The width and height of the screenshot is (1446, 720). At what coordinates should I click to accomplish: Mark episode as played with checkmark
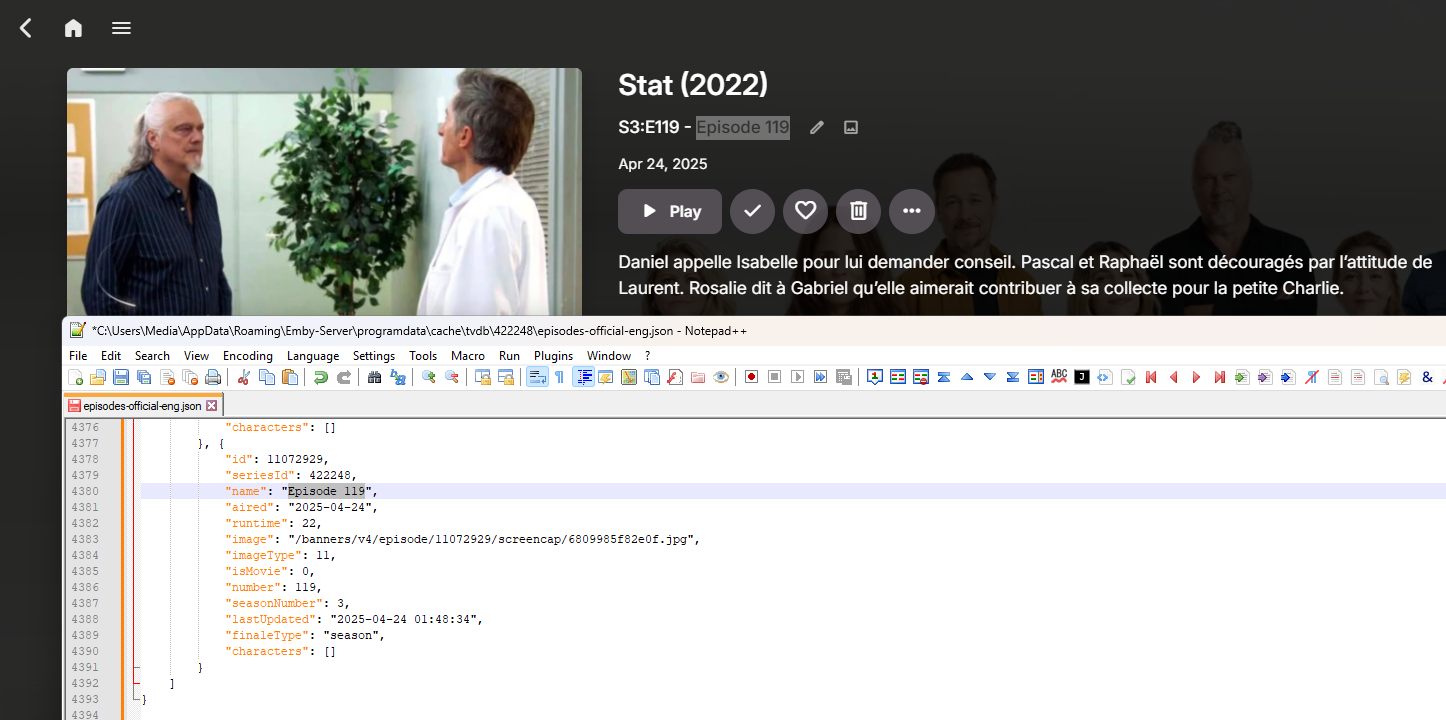tap(753, 211)
